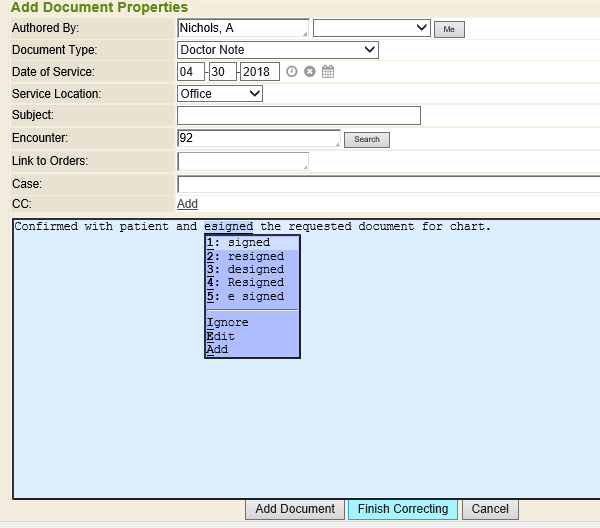Expand the Document Type dropdown
This screenshot has width=600, height=528.
278,49
